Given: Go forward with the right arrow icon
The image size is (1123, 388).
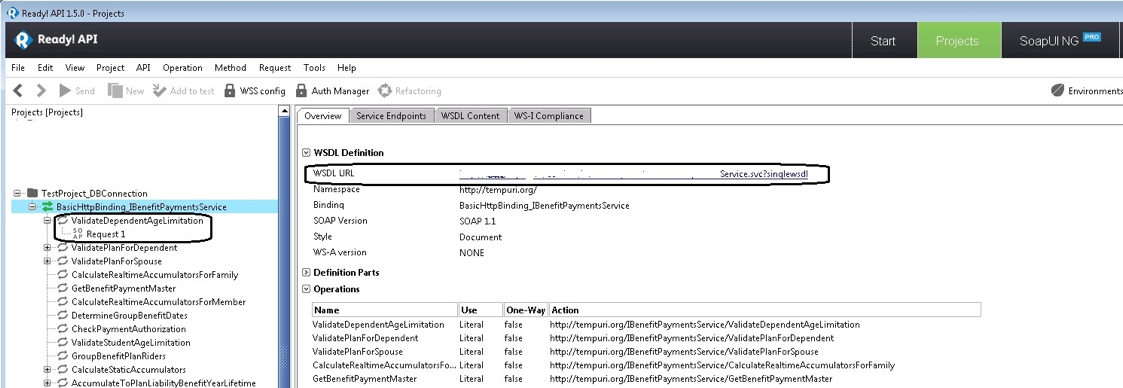Looking at the screenshot, I should coord(41,91).
